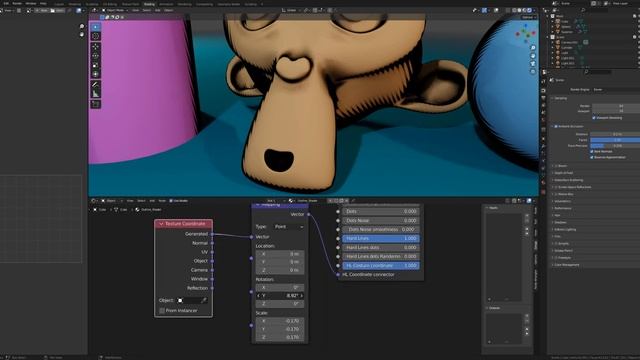Open the Node menu in node editor header
This screenshot has width=640, height=360.
pyautogui.click(x=162, y=201)
